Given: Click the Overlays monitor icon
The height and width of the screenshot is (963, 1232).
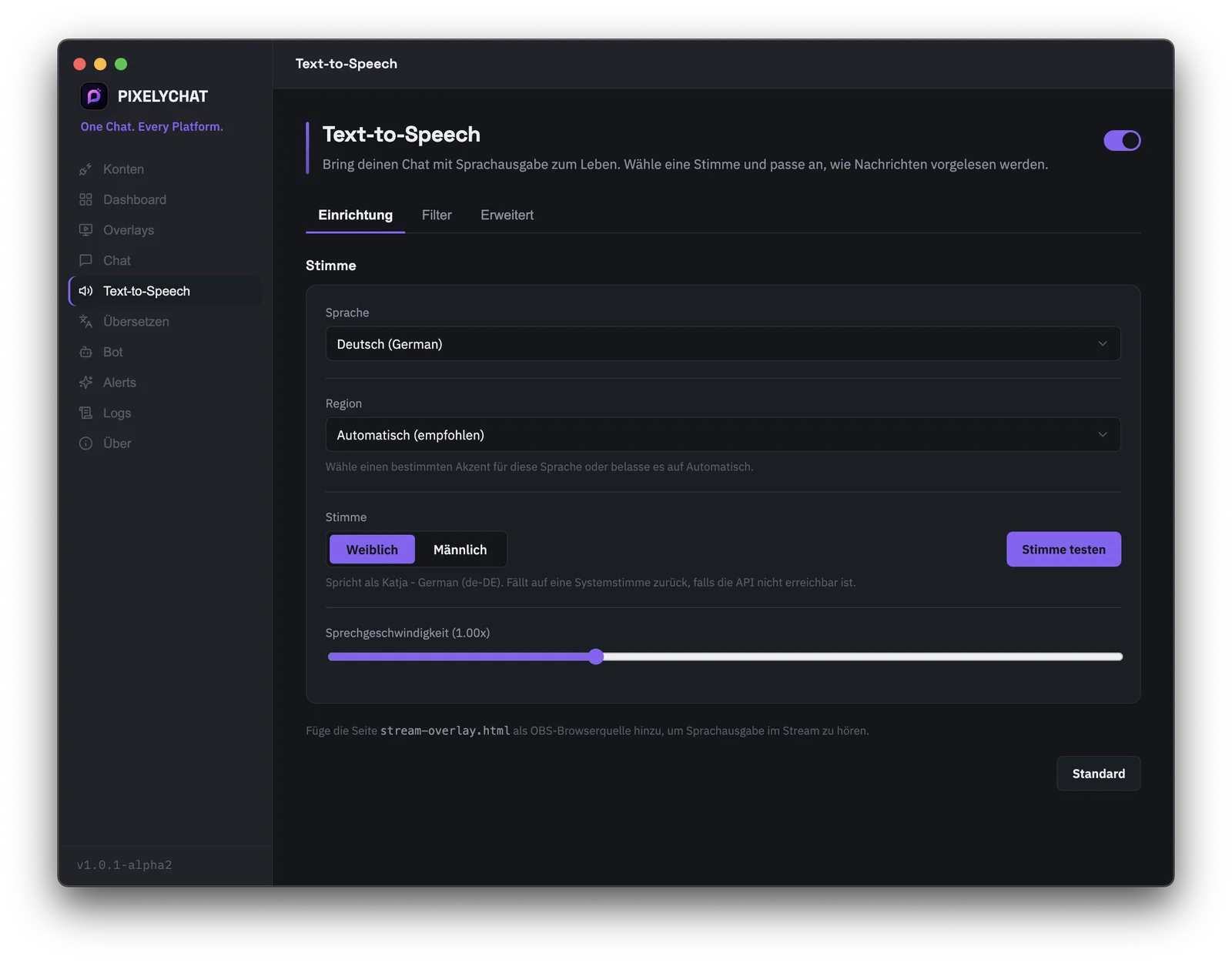Looking at the screenshot, I should 85,230.
